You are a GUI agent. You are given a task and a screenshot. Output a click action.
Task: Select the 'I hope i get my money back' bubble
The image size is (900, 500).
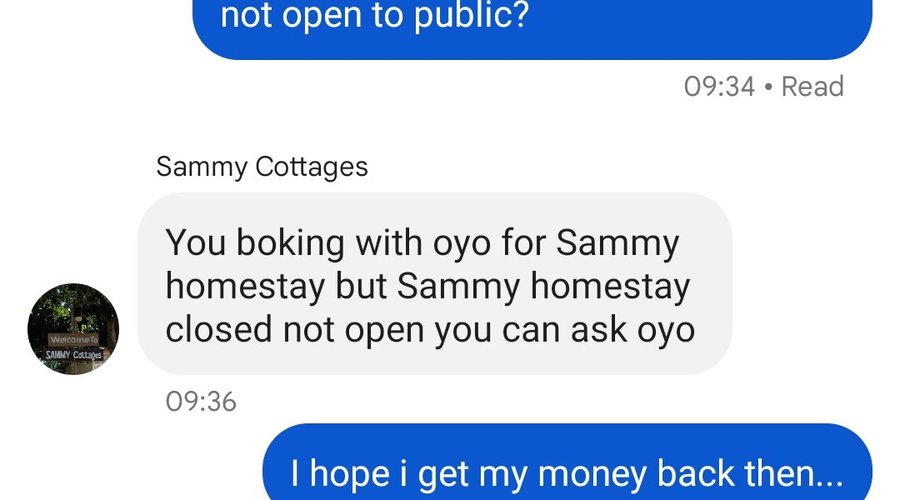click(x=567, y=462)
